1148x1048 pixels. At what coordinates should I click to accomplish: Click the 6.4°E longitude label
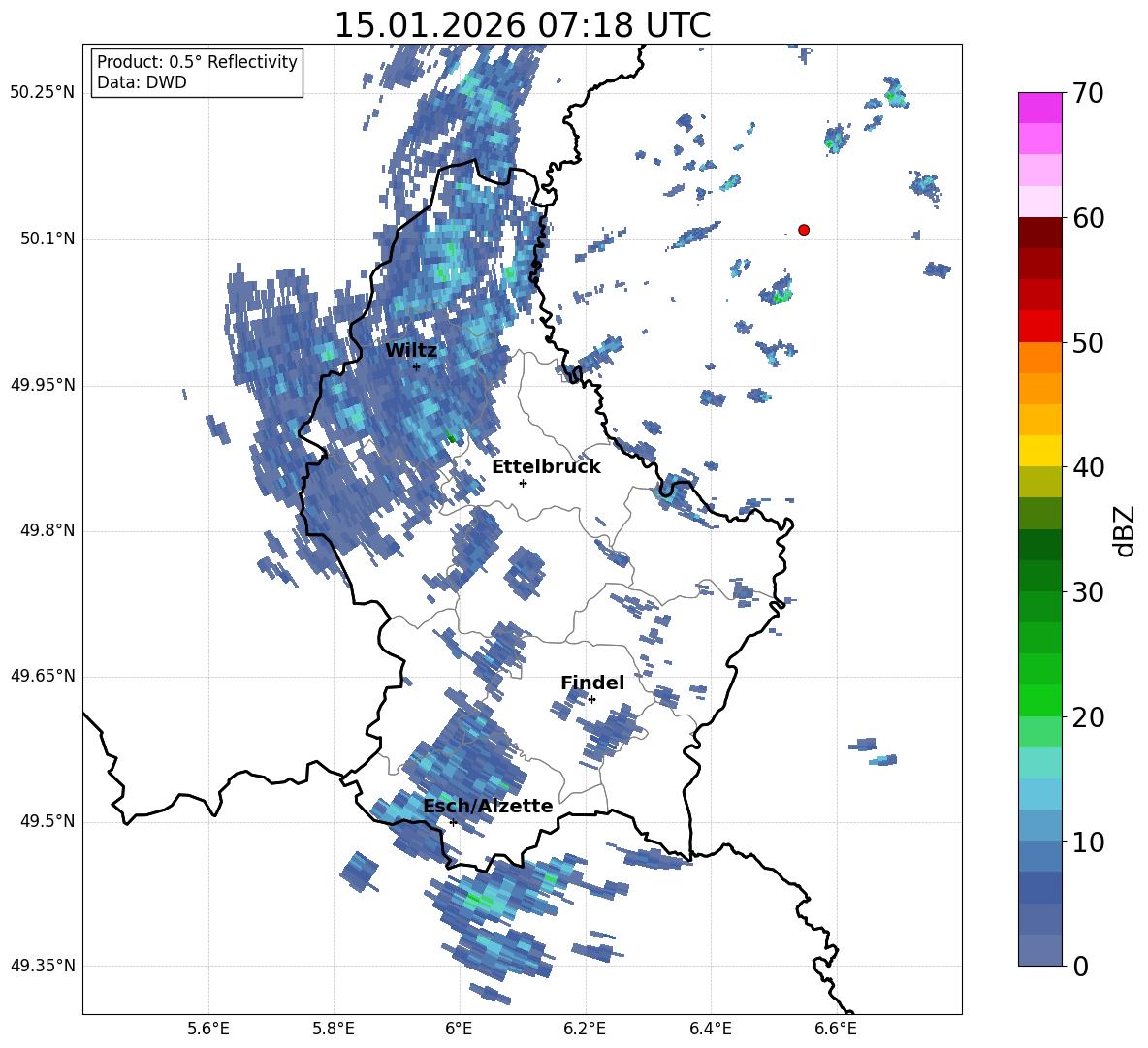[x=710, y=1029]
